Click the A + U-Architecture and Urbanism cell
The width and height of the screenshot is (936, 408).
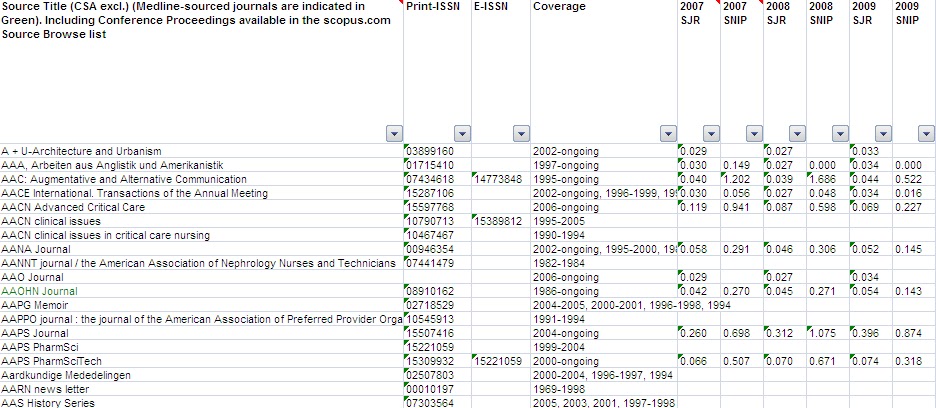point(202,151)
